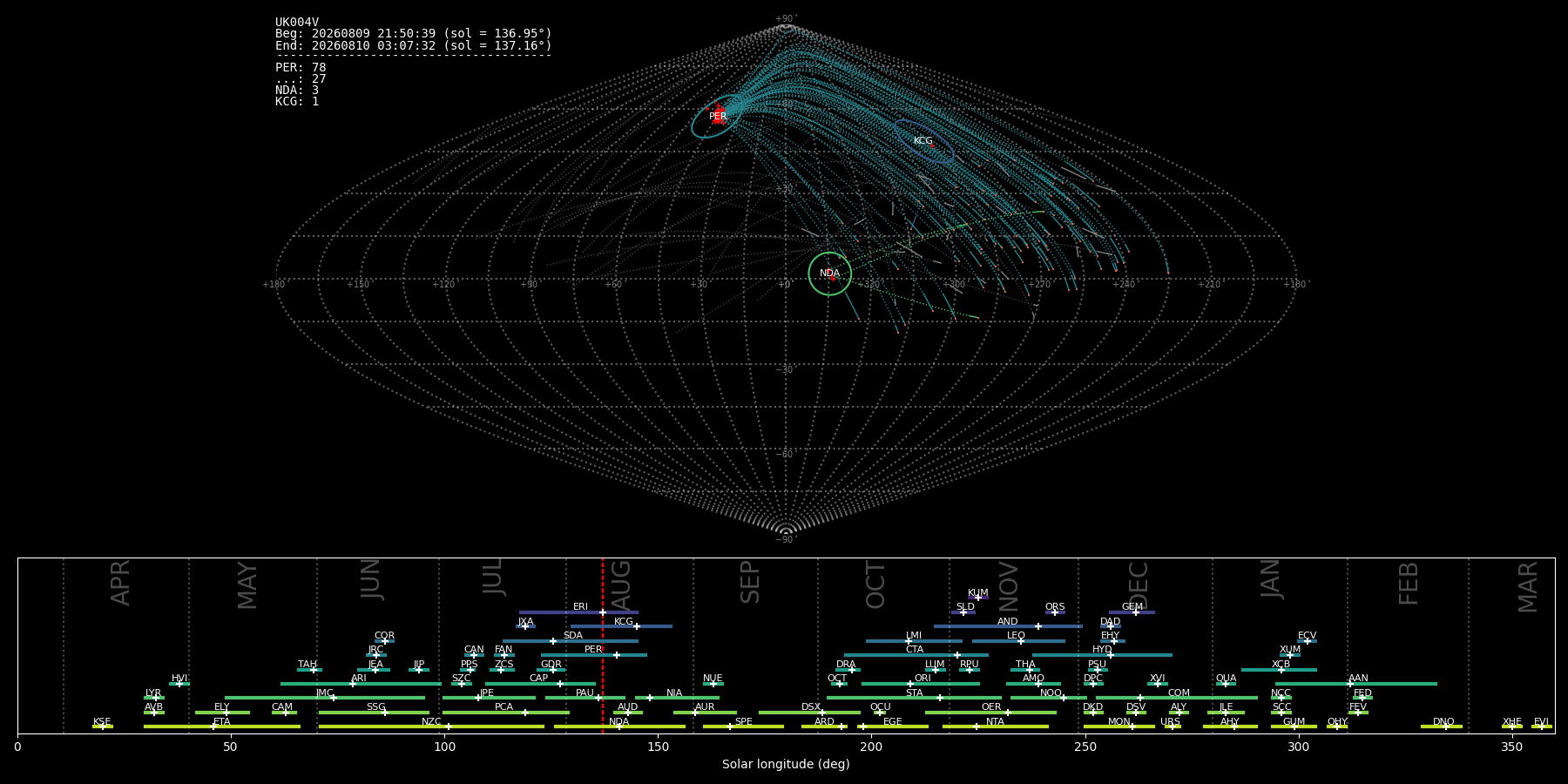Screen dimensions: 1568x784
Task: Click the 'KCG: 1' count in the legend
Action: click(297, 101)
